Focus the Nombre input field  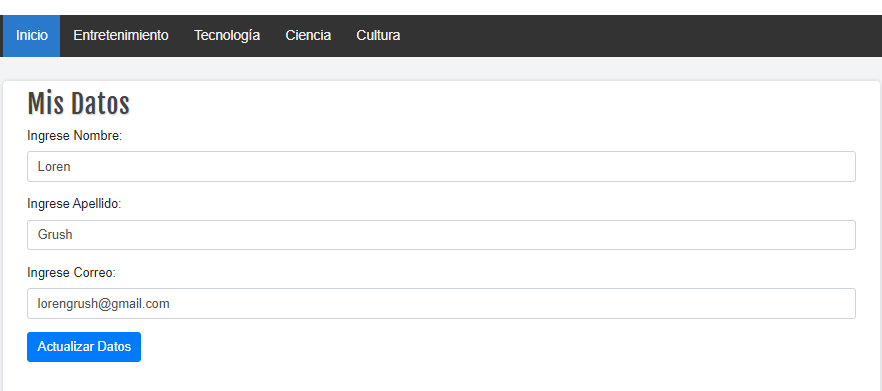[441, 167]
